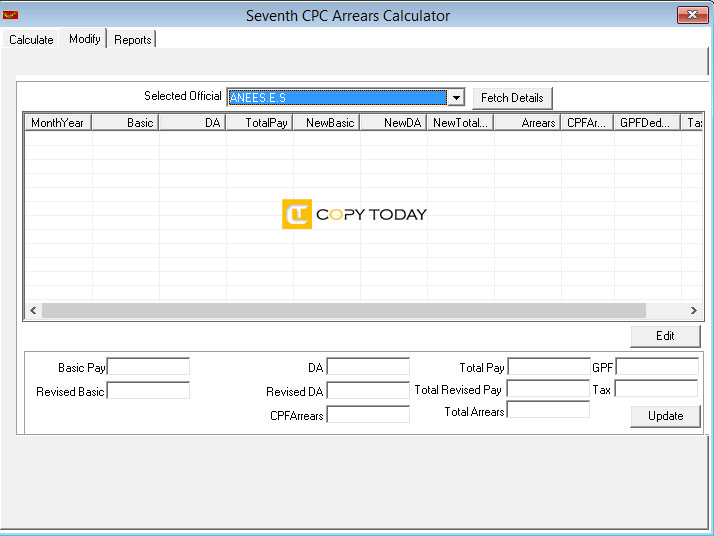Click the DA column header
Screen dimensions: 714x536
coord(193,123)
